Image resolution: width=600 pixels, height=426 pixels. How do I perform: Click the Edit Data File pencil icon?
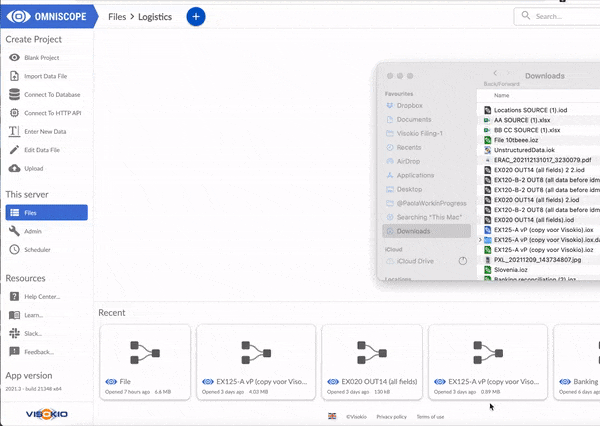pos(15,150)
